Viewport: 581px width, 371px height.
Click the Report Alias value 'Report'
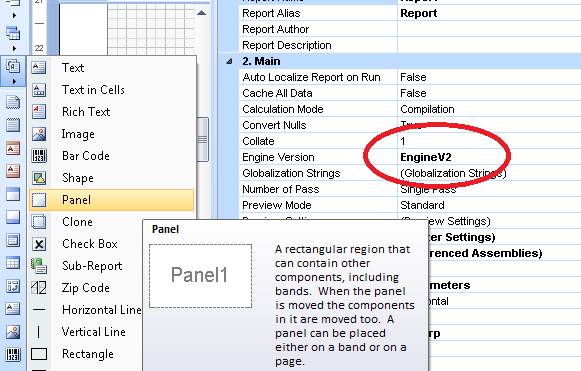[419, 13]
